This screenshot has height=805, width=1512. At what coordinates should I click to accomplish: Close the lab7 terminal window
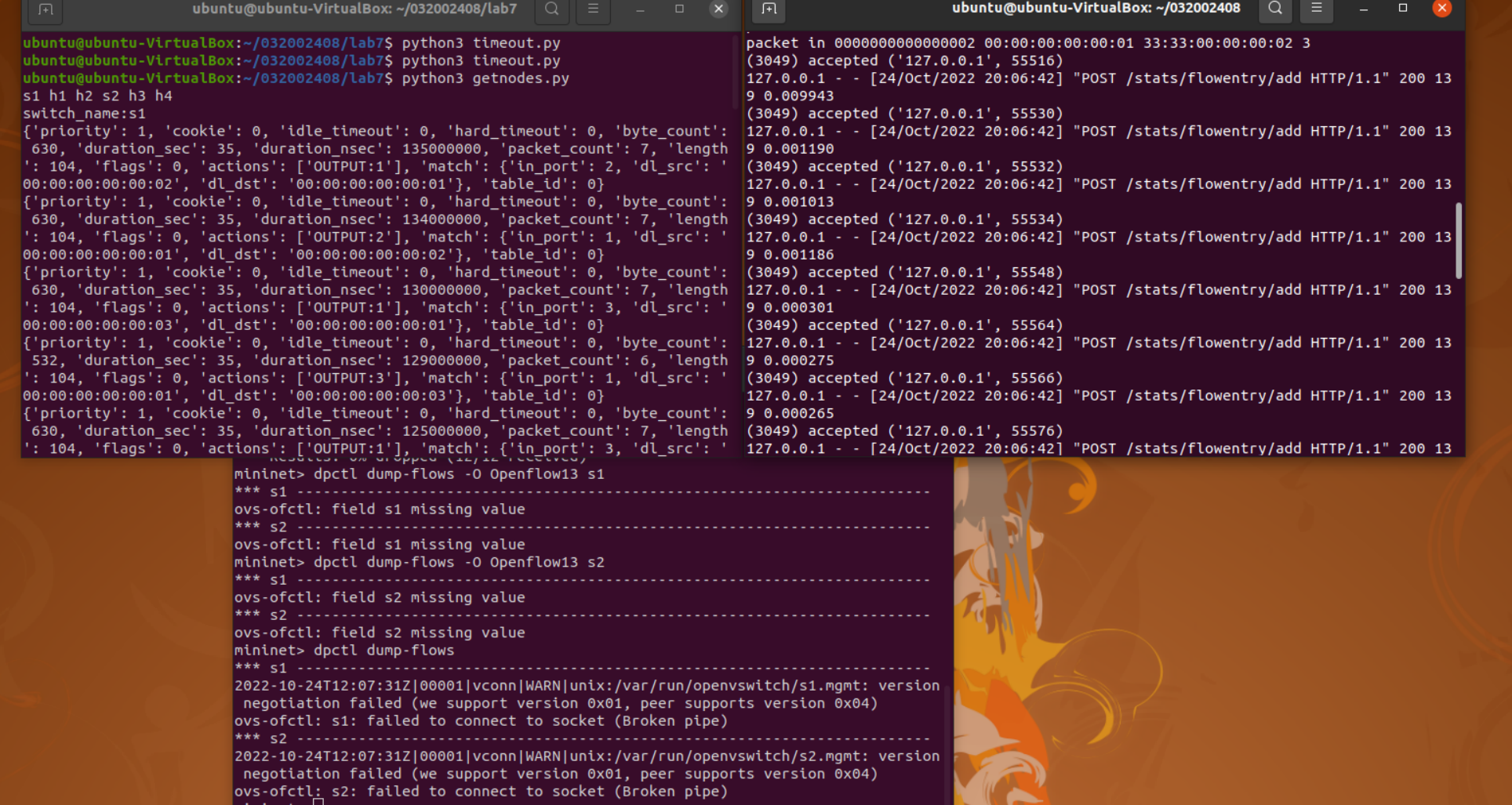tap(718, 9)
